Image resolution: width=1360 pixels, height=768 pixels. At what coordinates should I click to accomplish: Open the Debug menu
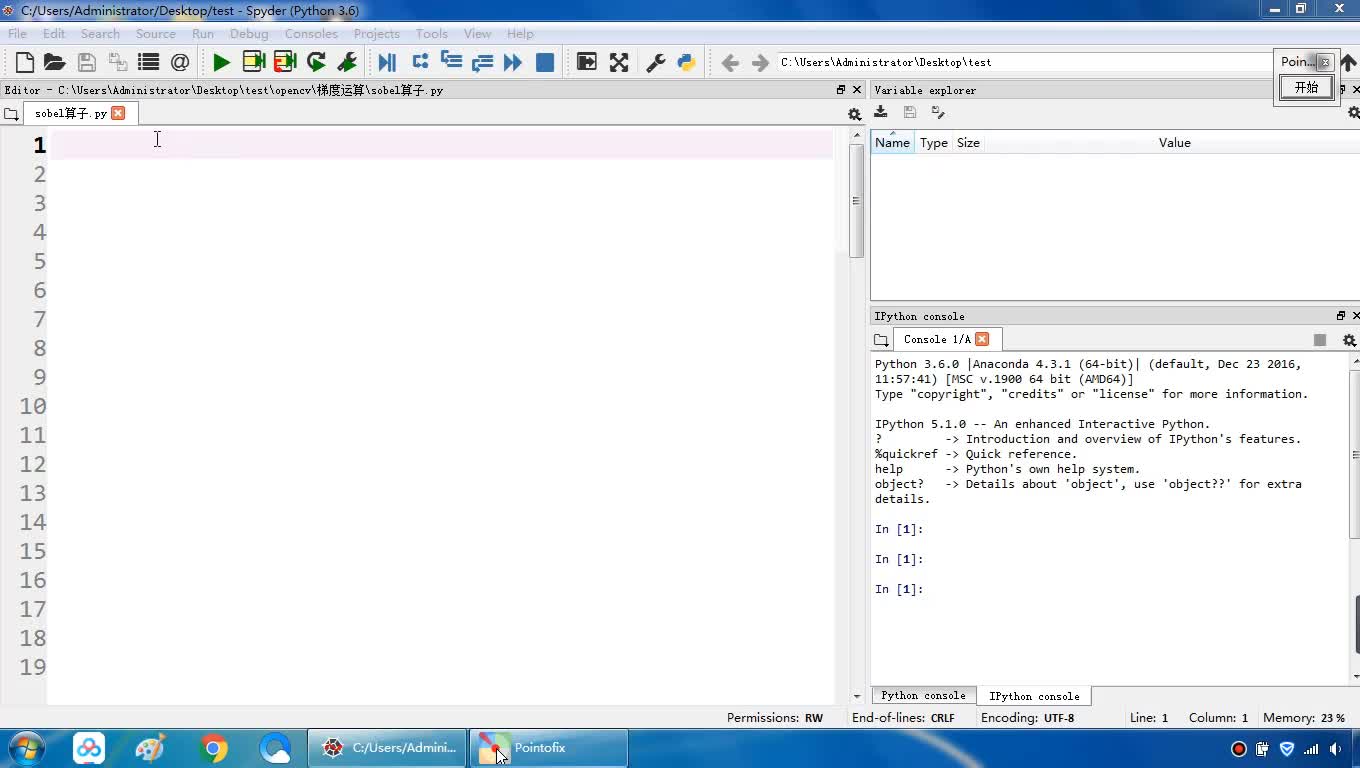tap(249, 34)
